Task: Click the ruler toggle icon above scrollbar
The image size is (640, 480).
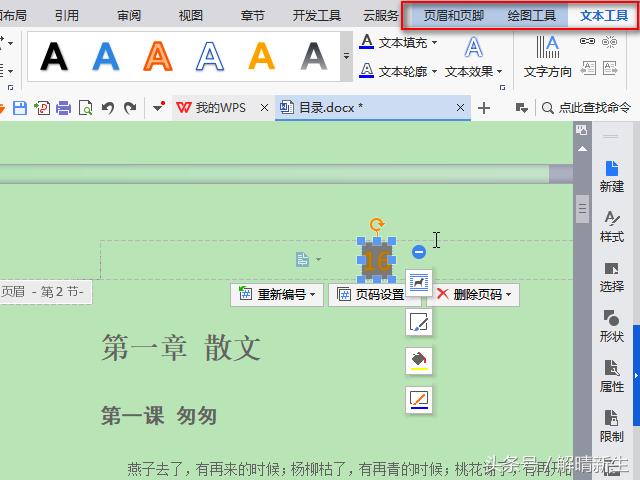Action: click(582, 130)
